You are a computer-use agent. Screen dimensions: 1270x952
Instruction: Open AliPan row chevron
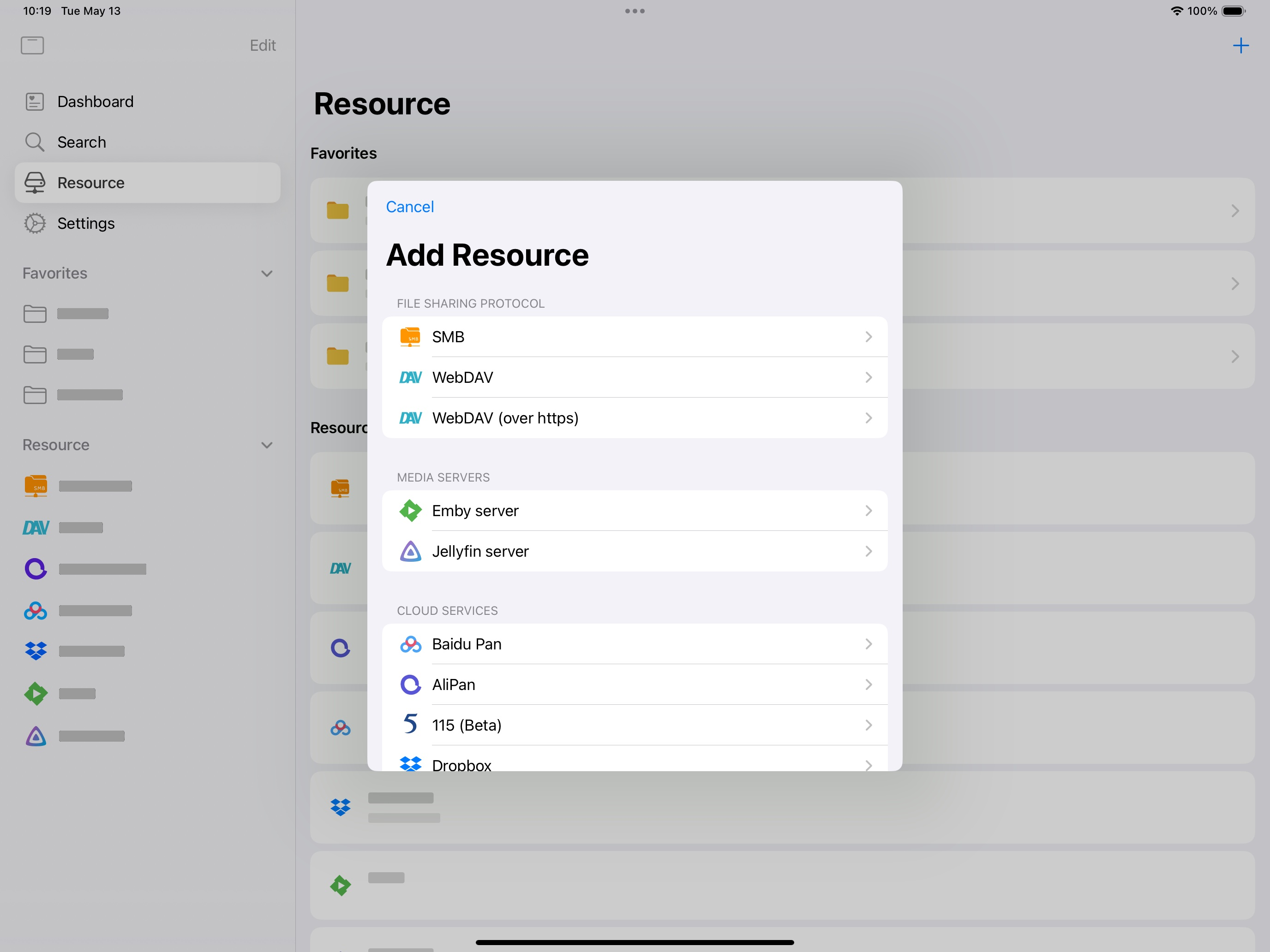tap(868, 684)
